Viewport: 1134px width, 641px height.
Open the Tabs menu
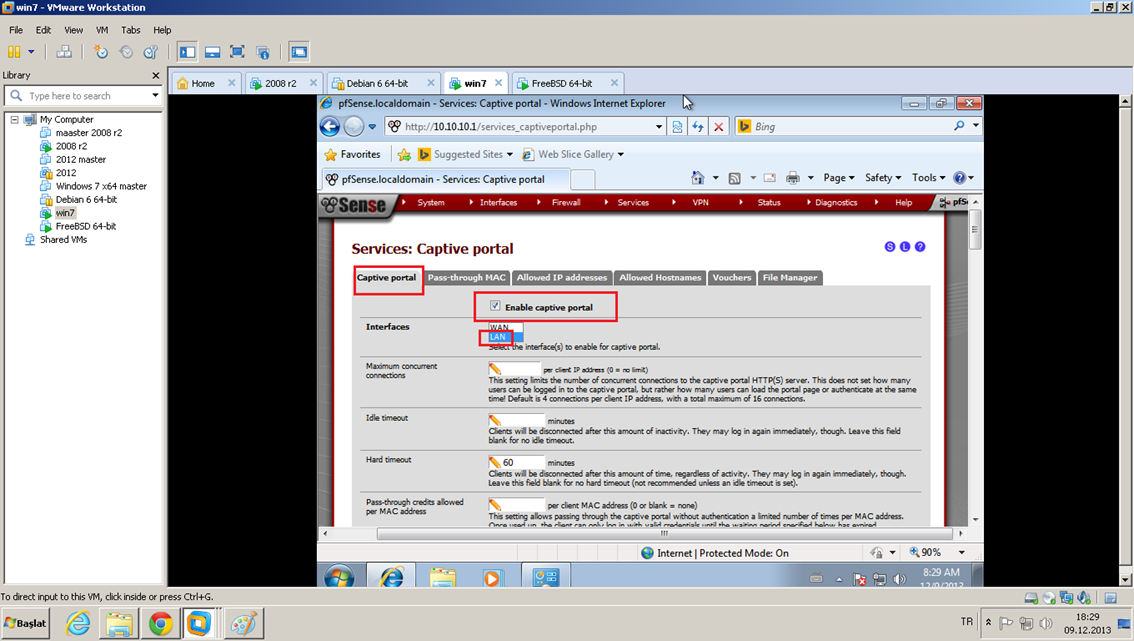131,30
